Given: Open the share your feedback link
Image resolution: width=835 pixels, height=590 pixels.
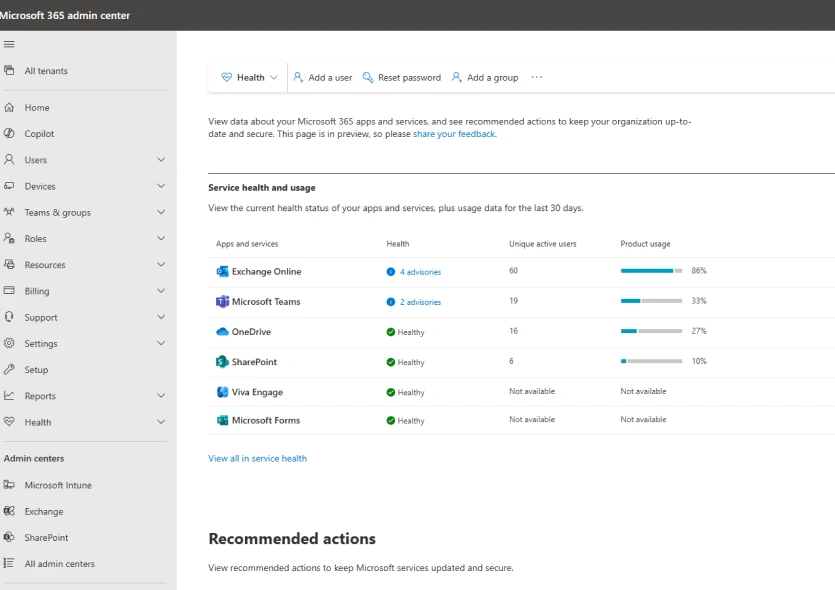Looking at the screenshot, I should [454, 134].
